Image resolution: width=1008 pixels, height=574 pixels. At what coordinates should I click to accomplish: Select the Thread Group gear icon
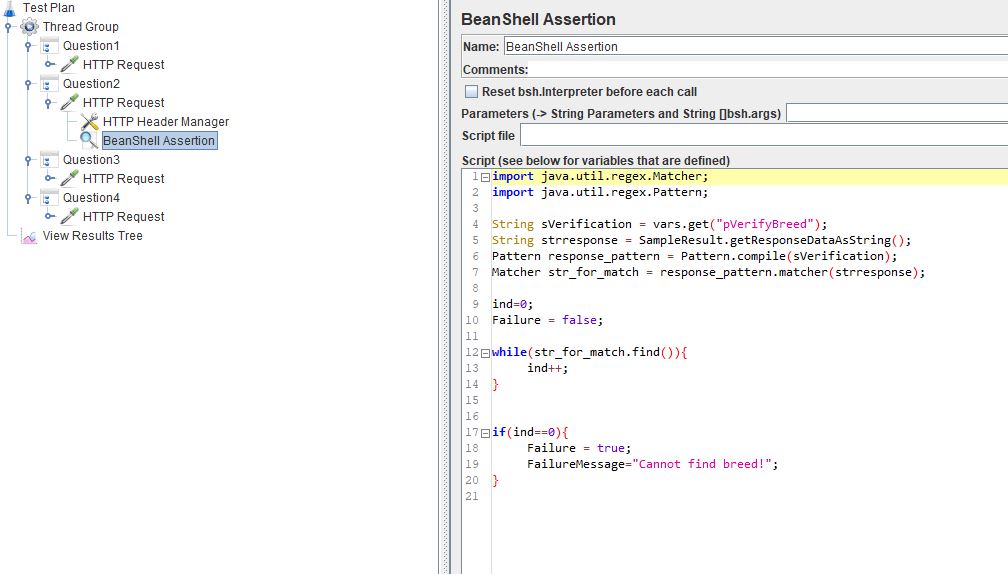tap(30, 26)
